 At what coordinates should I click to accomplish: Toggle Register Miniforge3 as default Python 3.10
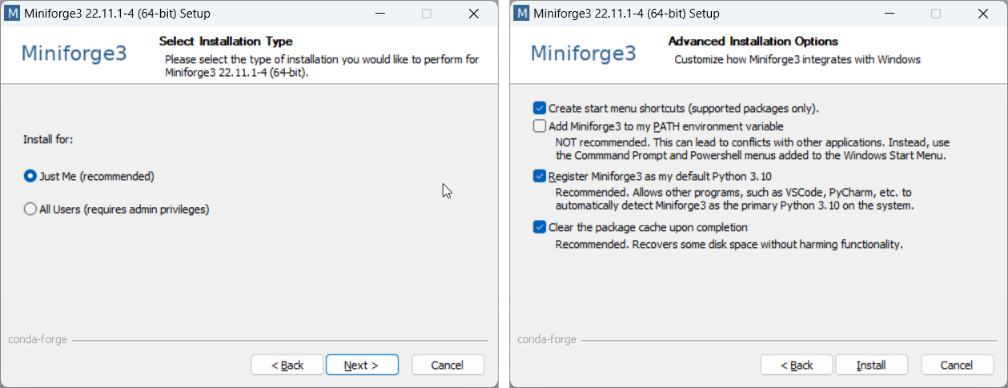[539, 176]
